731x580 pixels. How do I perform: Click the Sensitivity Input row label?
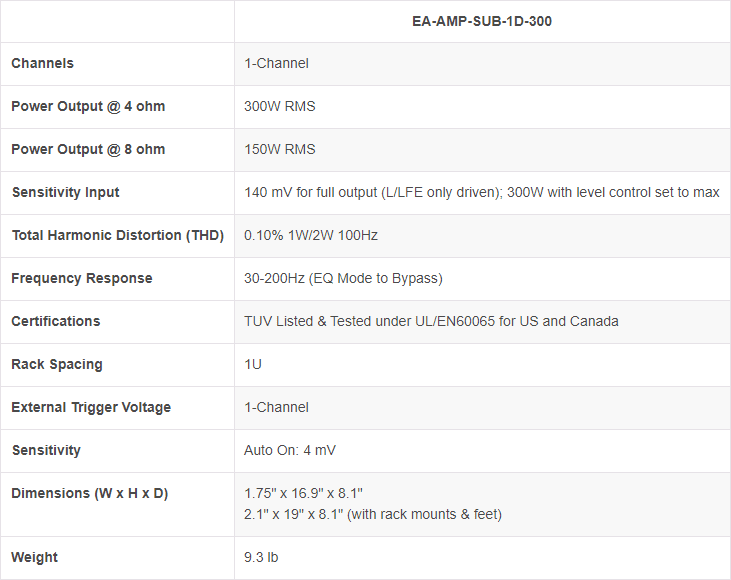(x=65, y=193)
